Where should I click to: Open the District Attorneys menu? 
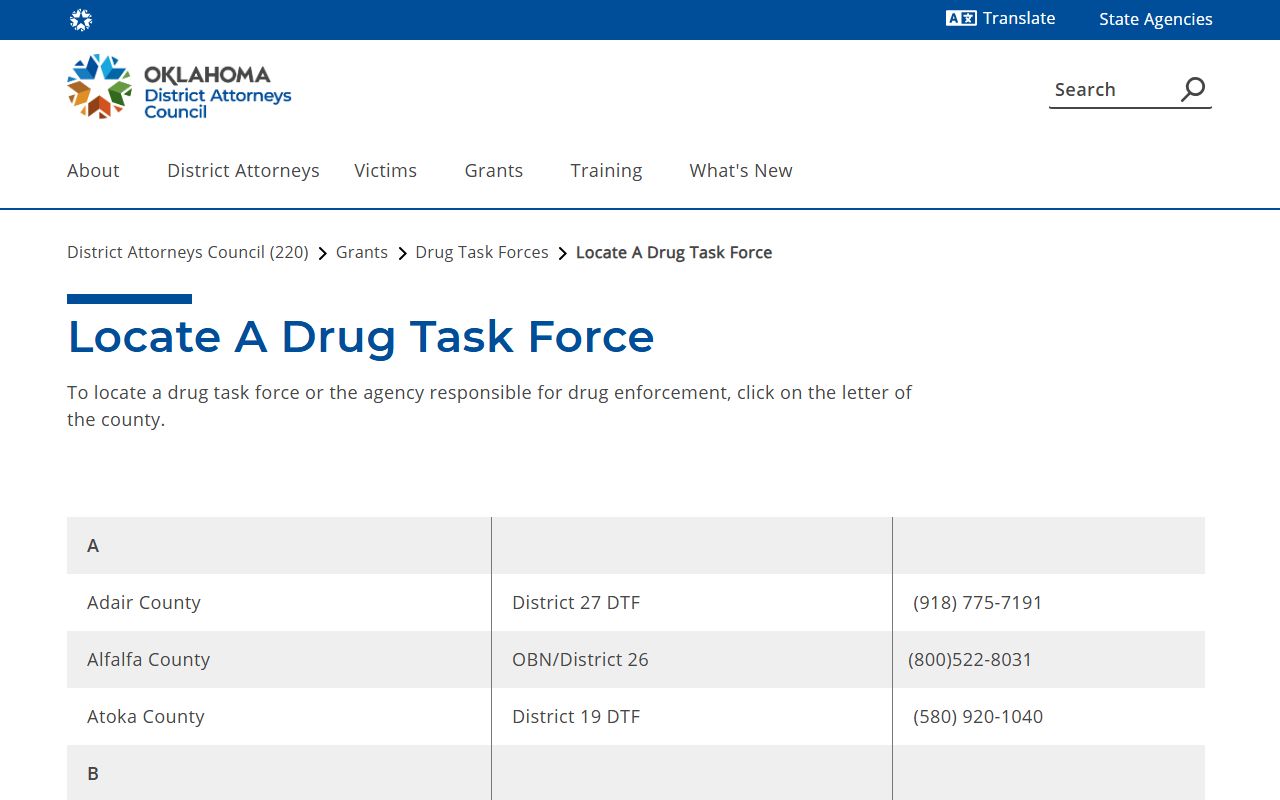click(243, 171)
